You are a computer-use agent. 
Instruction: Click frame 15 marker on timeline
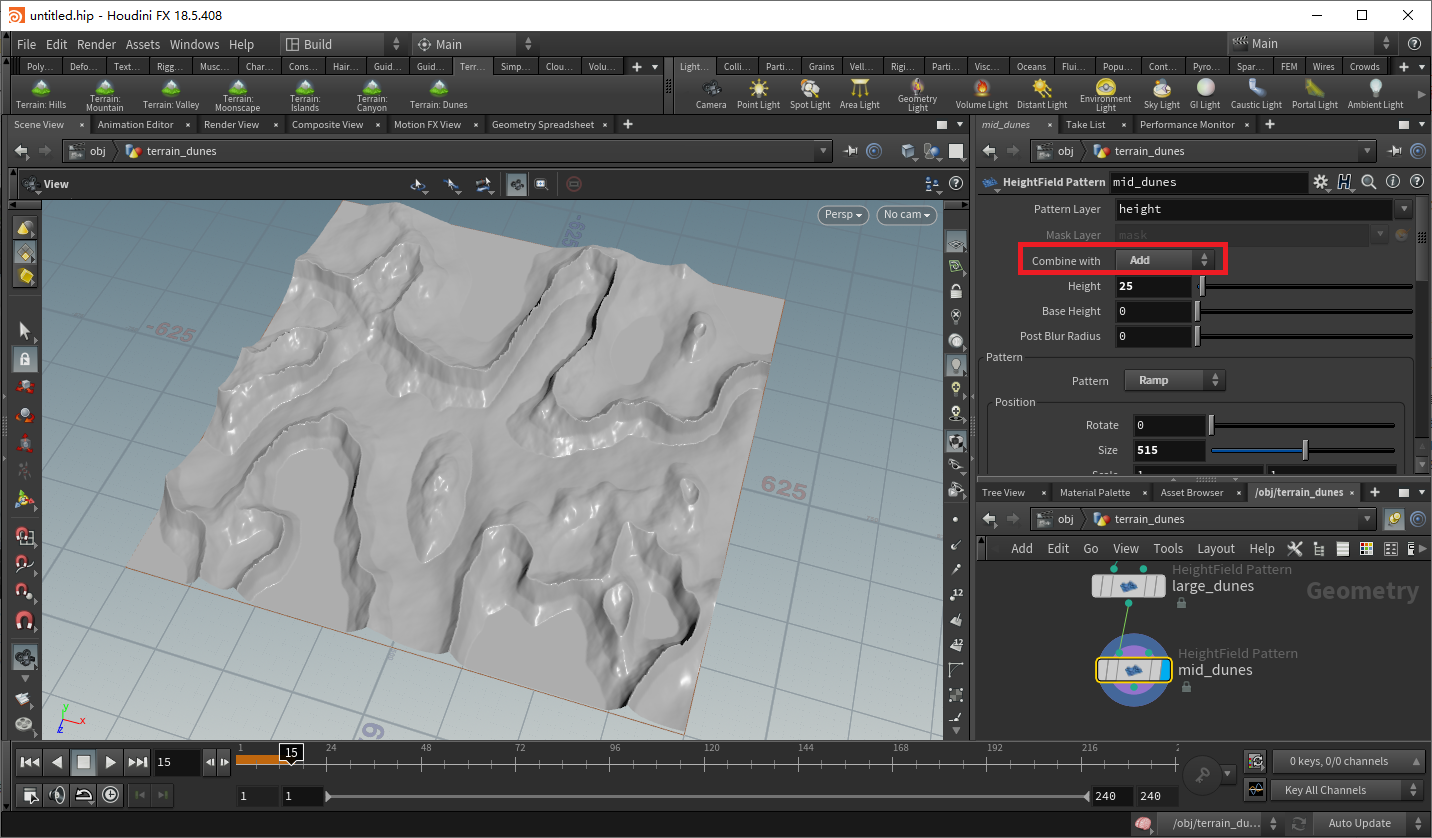291,752
